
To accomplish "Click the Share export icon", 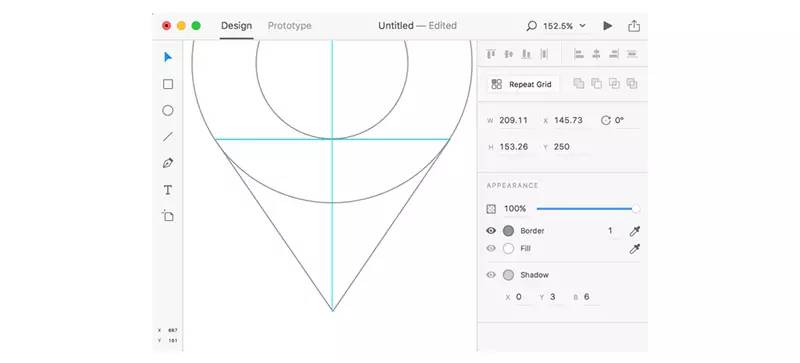I will click(x=634, y=26).
